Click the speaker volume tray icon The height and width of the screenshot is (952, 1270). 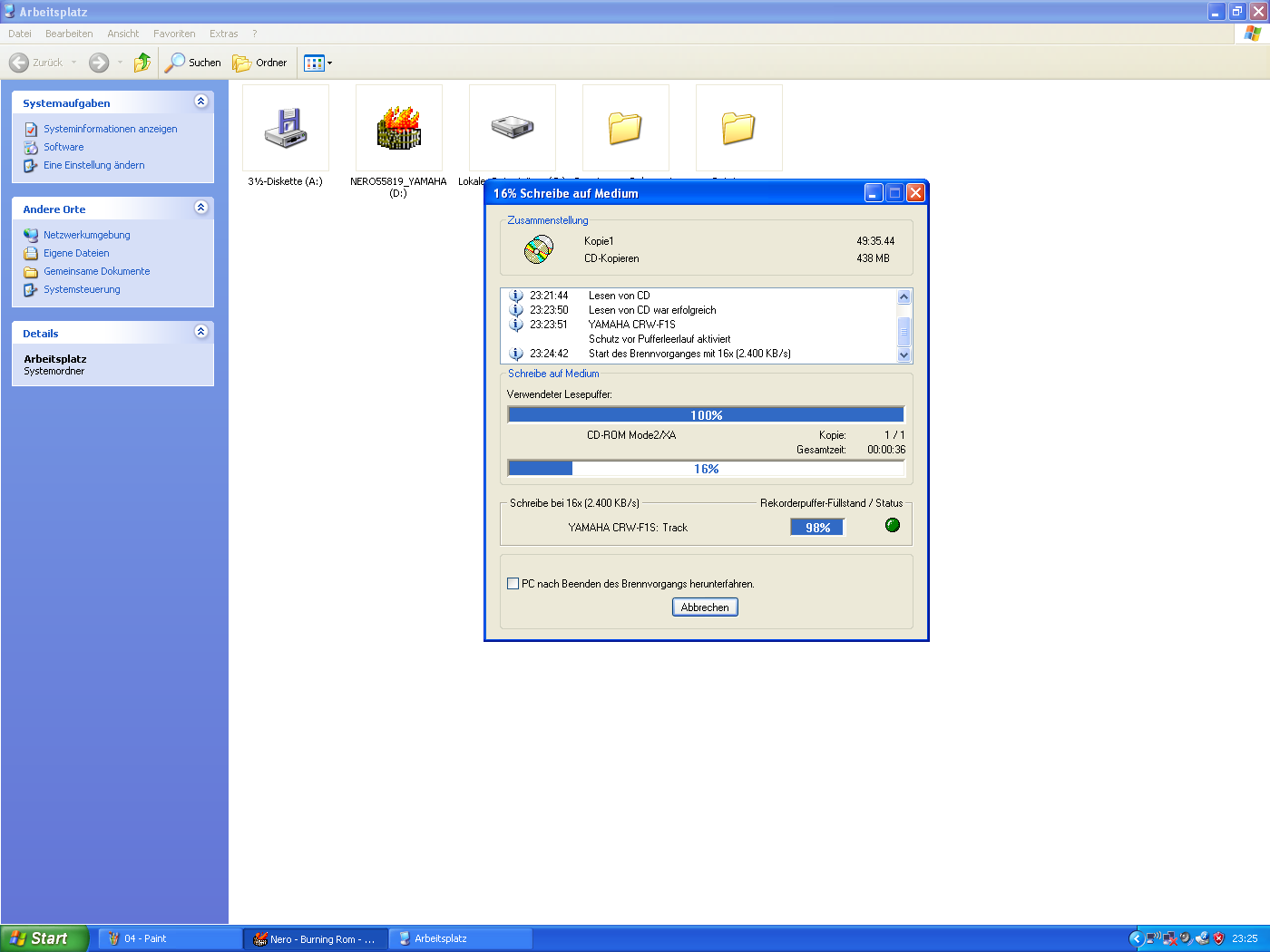pos(1186,938)
